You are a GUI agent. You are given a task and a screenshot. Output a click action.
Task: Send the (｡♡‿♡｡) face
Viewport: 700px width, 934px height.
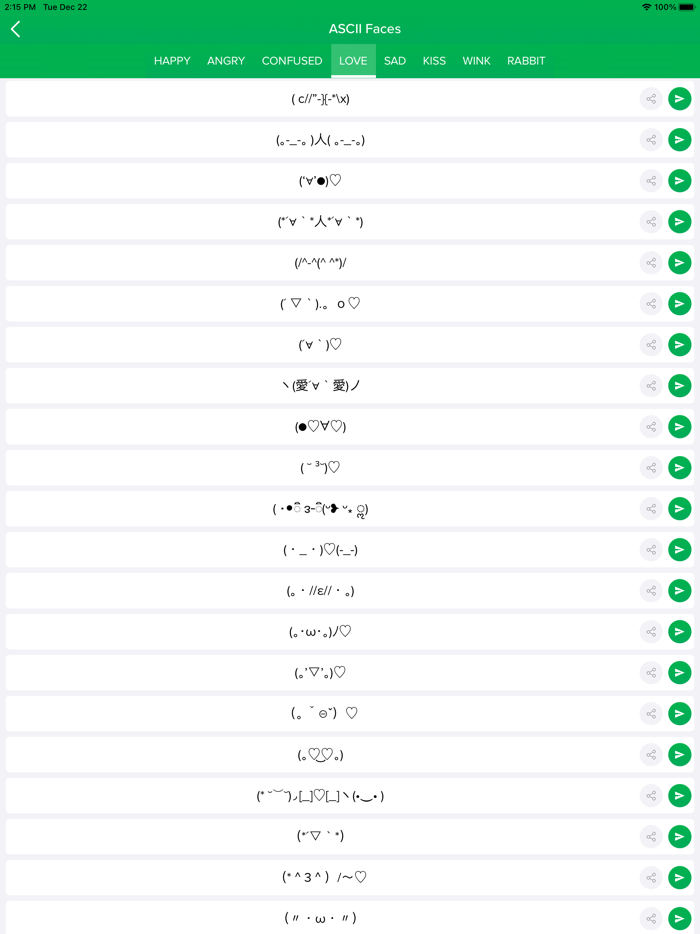click(680, 755)
